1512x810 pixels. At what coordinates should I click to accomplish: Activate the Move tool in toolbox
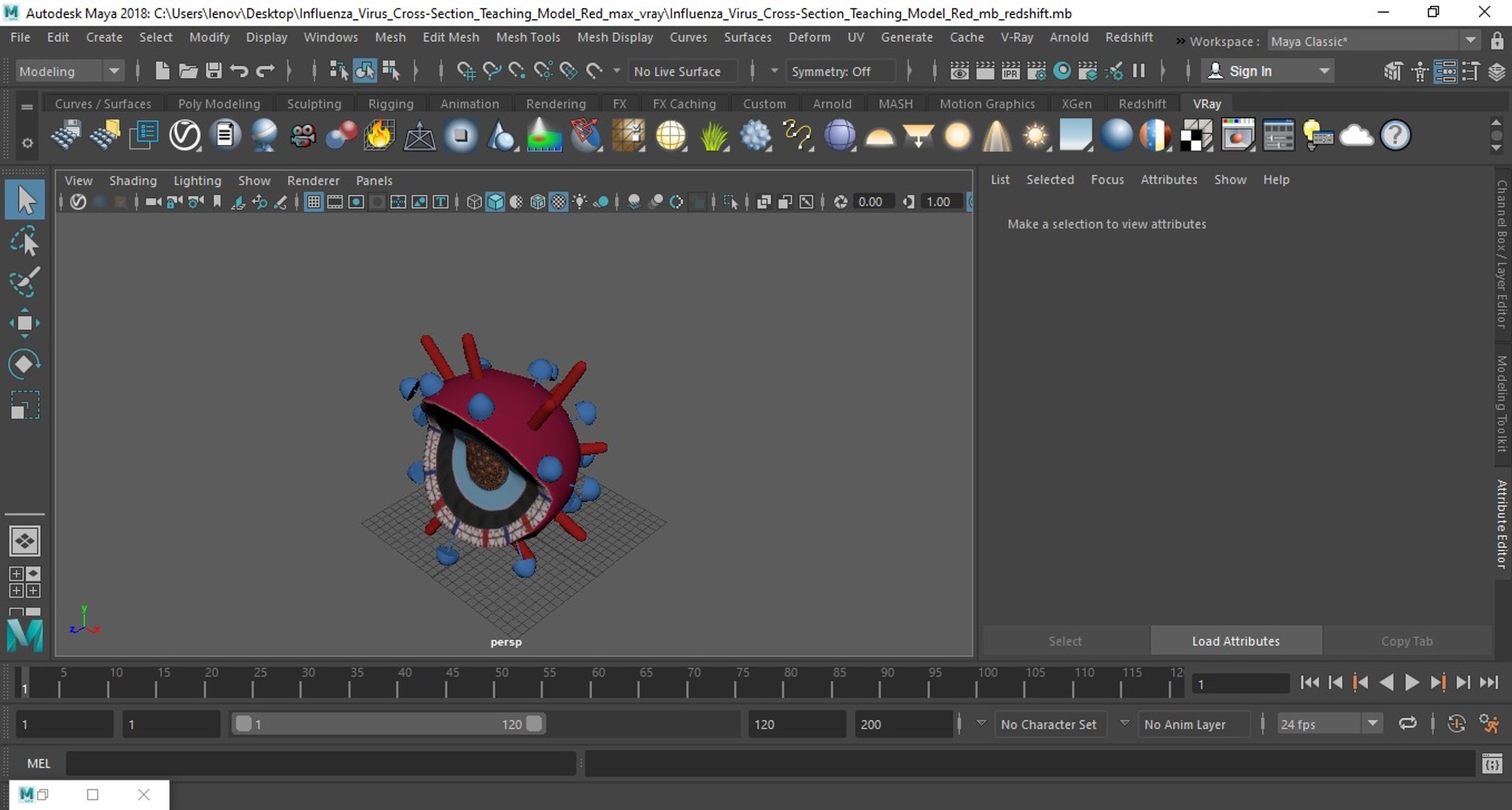point(25,323)
